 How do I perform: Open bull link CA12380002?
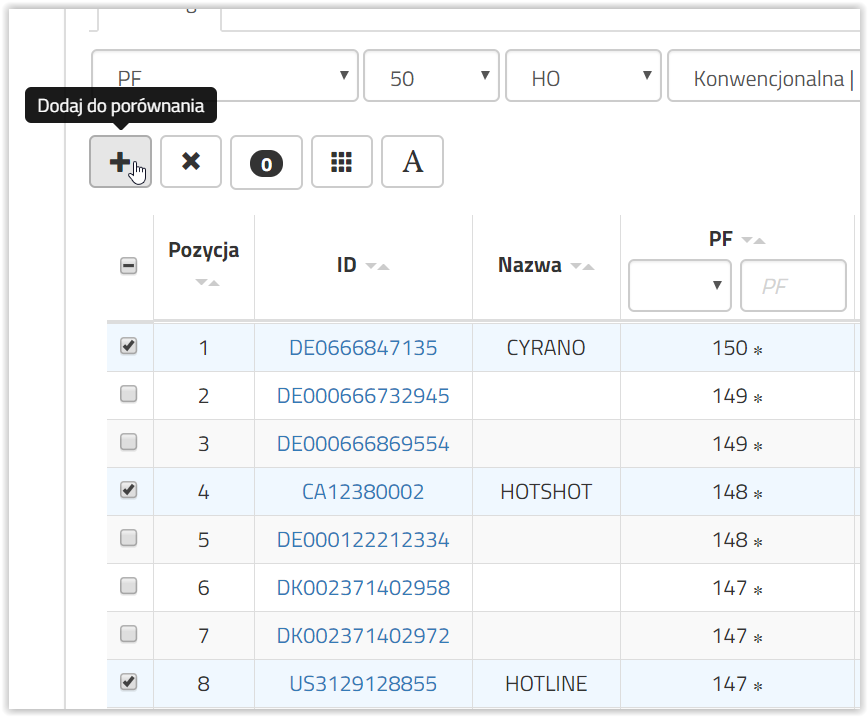pos(363,492)
